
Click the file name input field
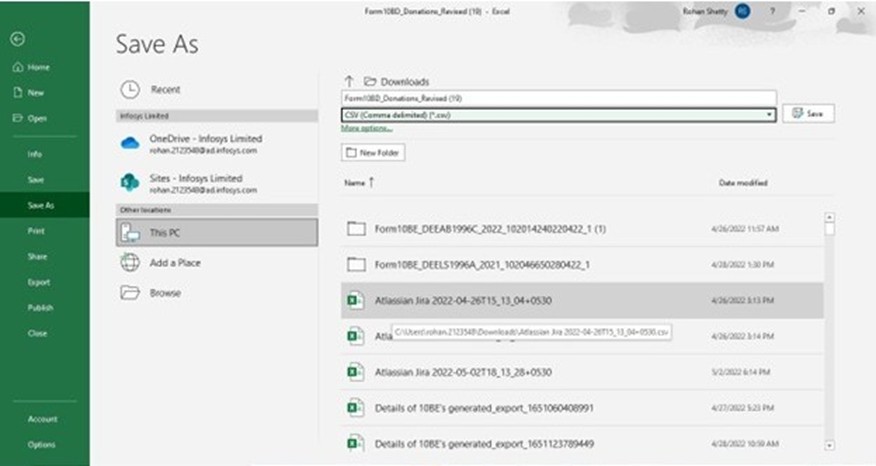pyautogui.click(x=558, y=98)
